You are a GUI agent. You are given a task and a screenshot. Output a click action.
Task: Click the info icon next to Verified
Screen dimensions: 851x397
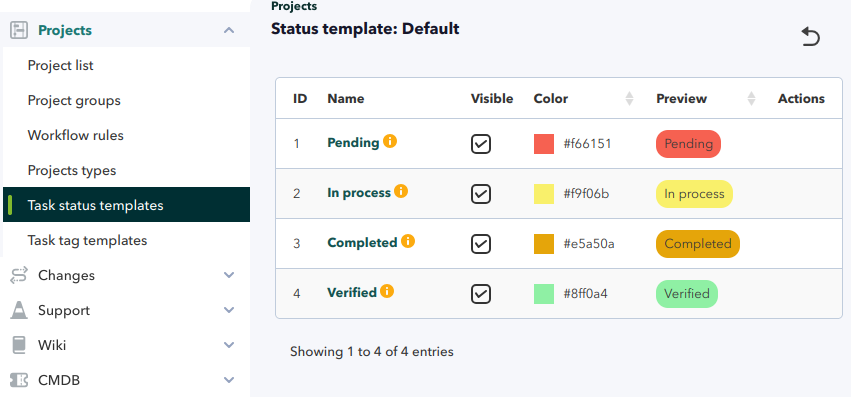click(x=387, y=291)
